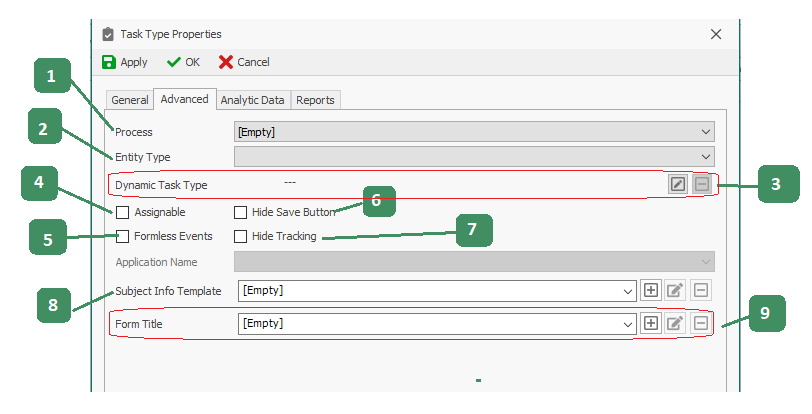Screen dimensions: 812x414
Task: Switch to the General tab
Action: (x=130, y=100)
